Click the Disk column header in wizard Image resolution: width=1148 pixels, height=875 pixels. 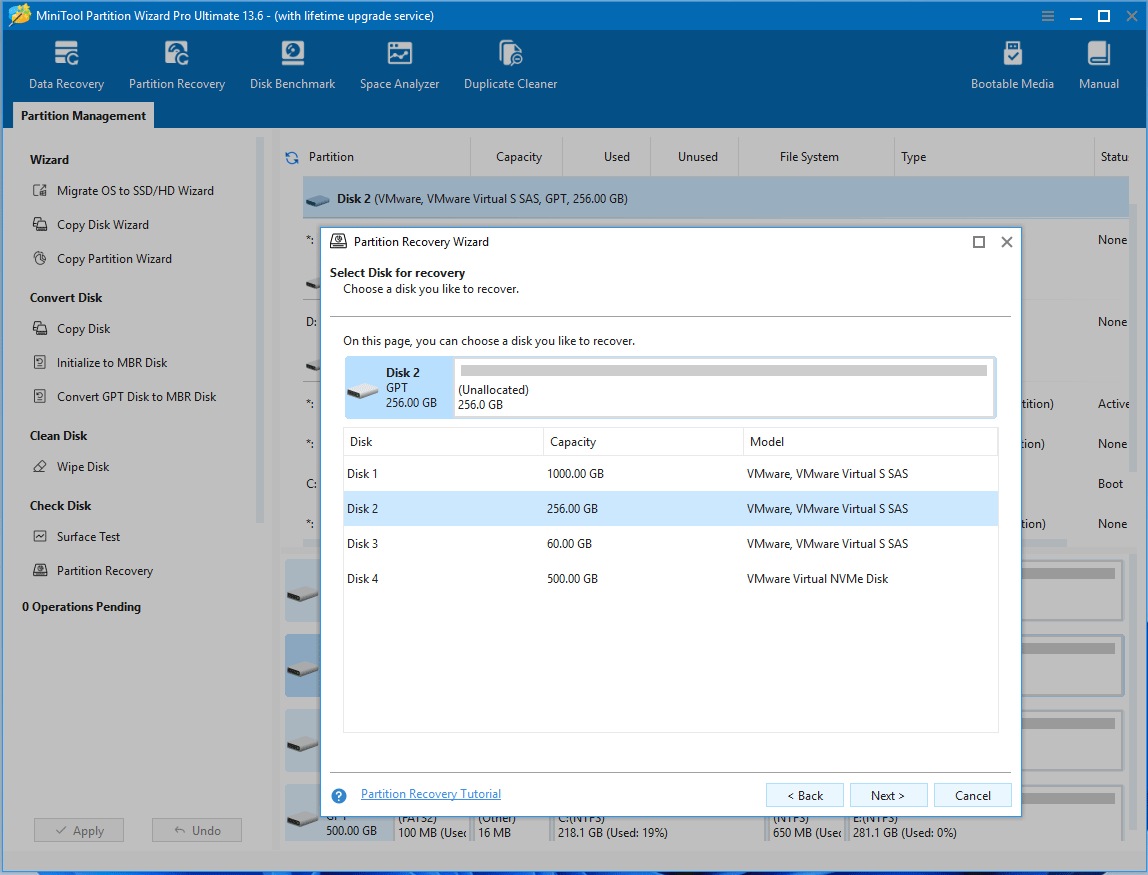(x=443, y=442)
